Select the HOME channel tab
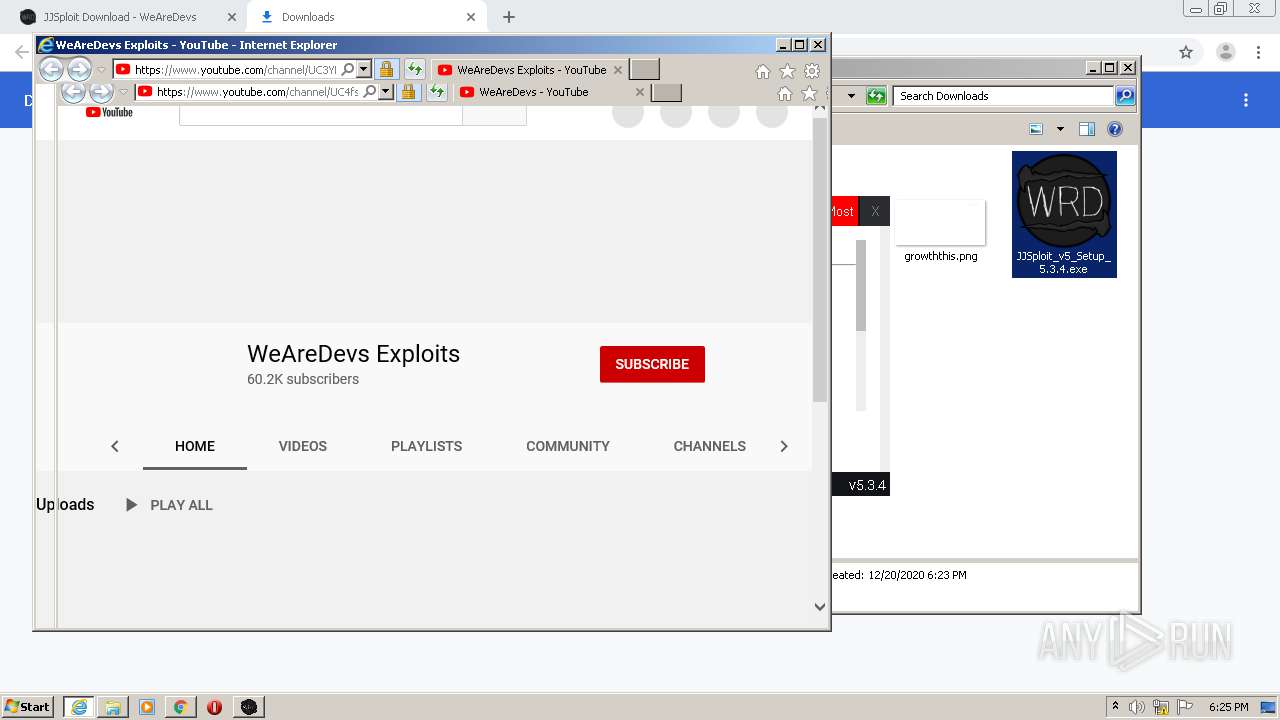 coord(195,446)
